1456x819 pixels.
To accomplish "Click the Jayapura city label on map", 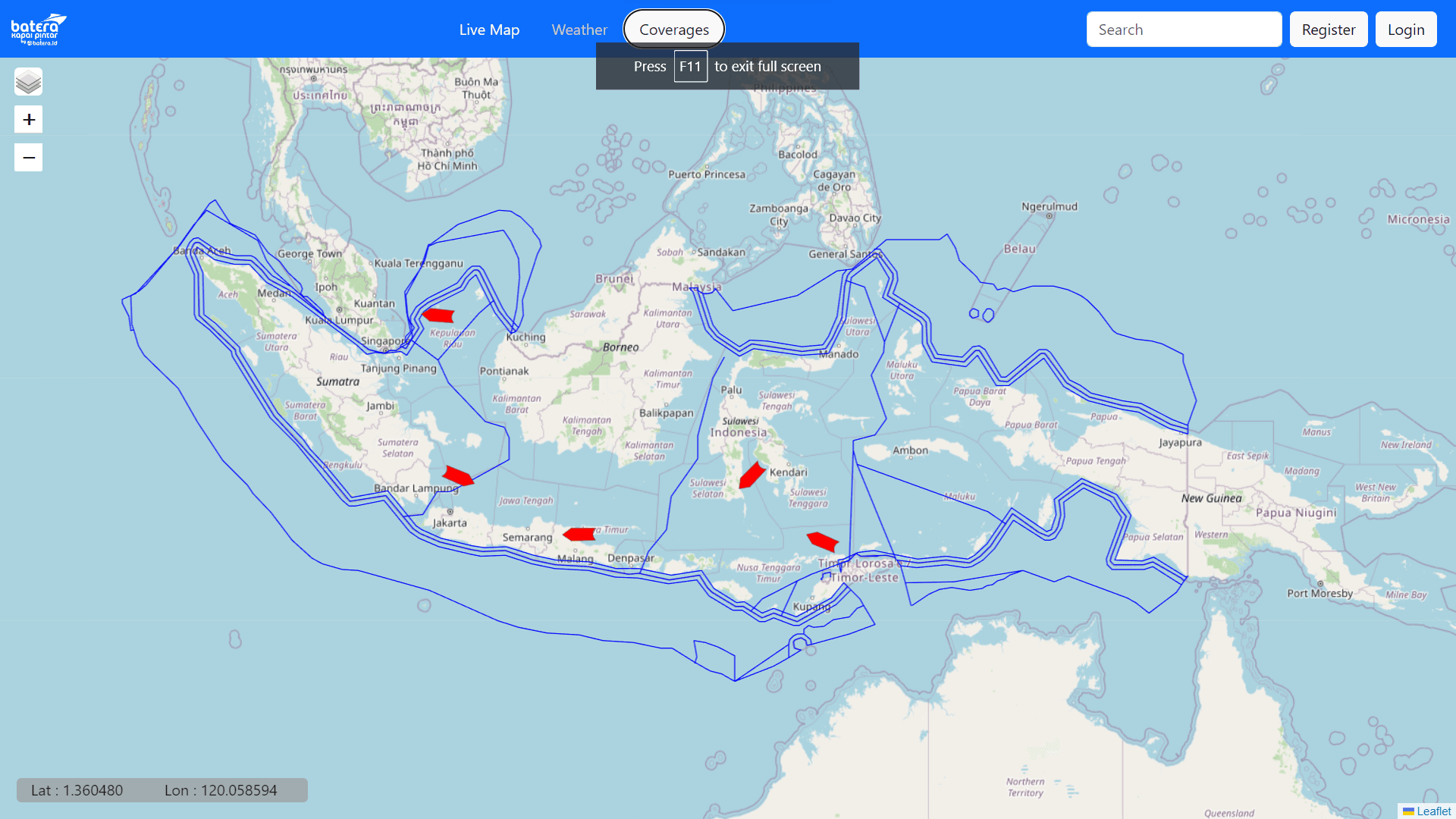I will pos(1180,442).
